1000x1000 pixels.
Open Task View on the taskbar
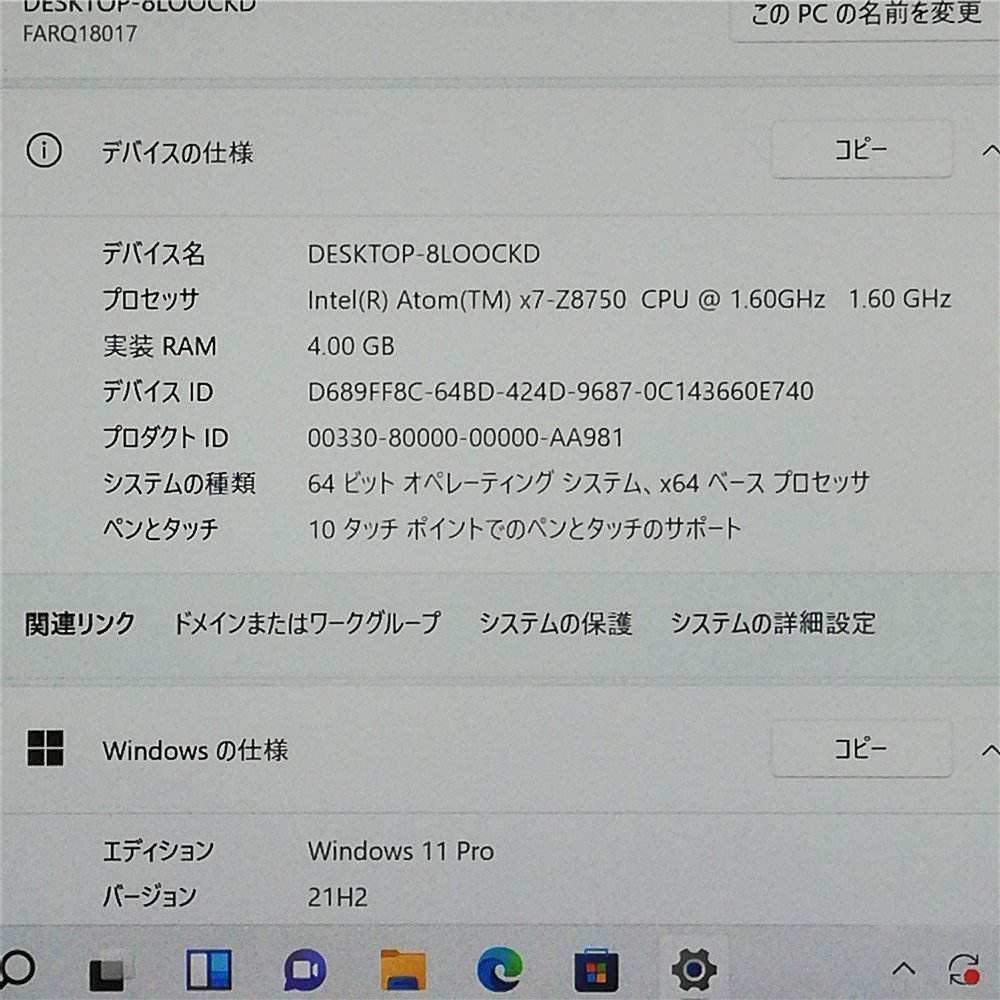(105, 968)
